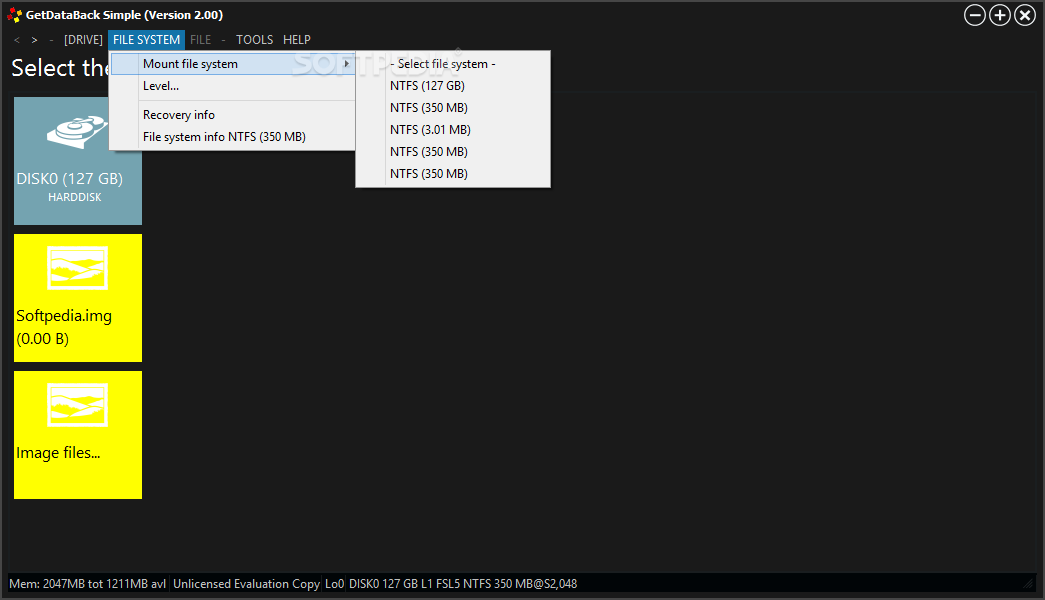Click the Softpedia.img image icon

[x=77, y=268]
